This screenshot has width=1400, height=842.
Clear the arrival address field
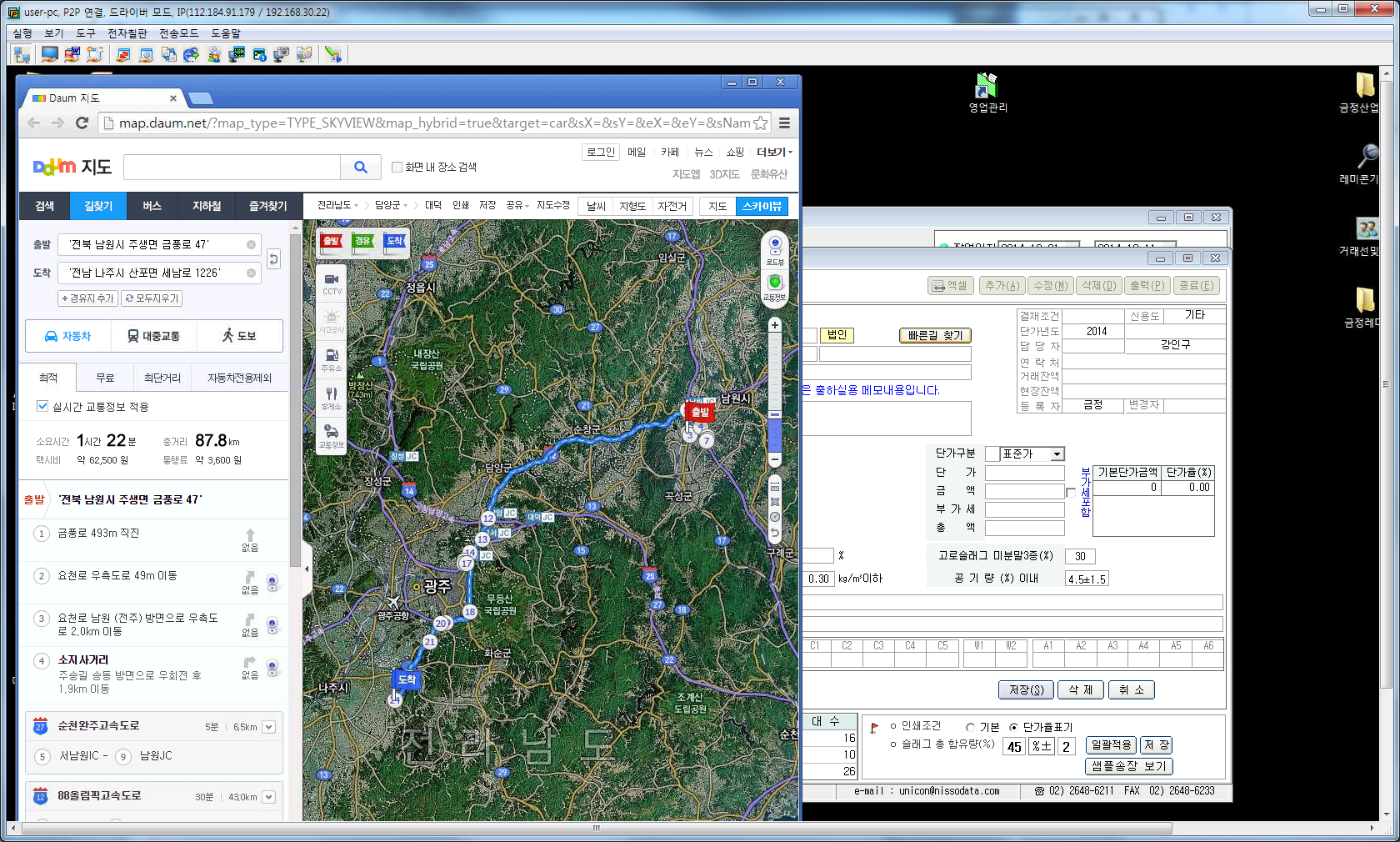[x=251, y=273]
